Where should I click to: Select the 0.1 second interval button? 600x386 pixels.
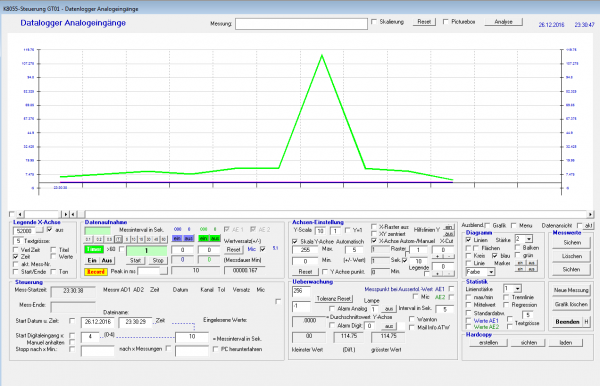pos(88,239)
